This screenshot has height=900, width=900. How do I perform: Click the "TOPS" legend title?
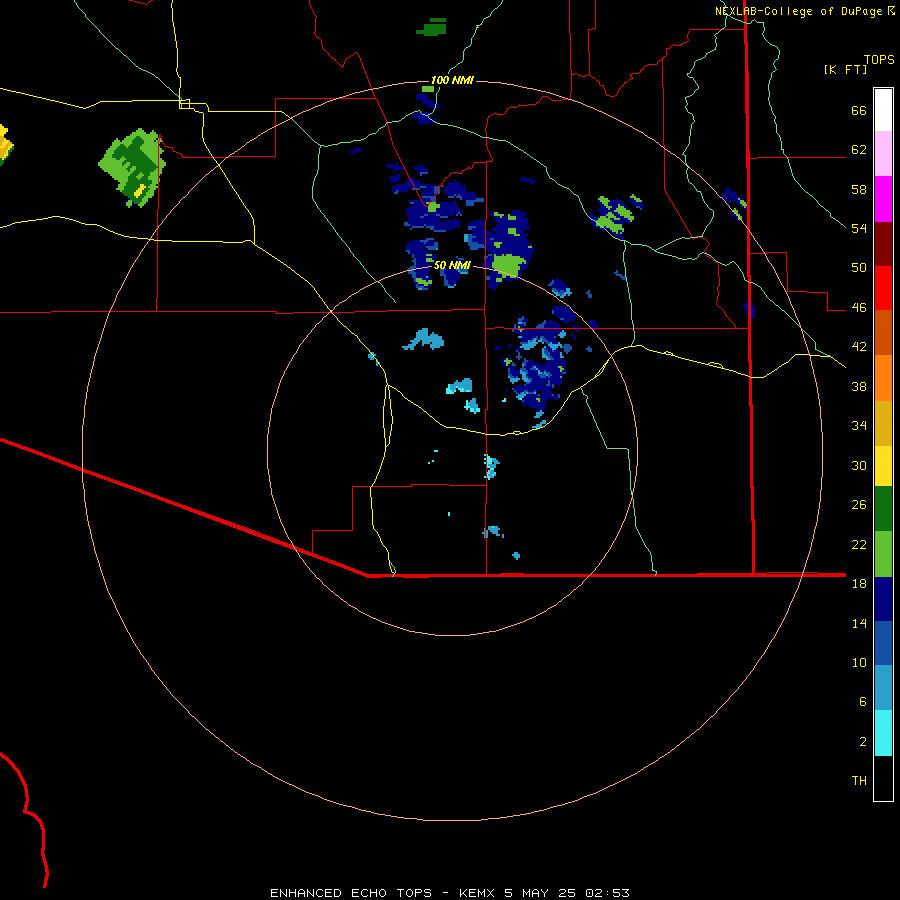point(879,60)
